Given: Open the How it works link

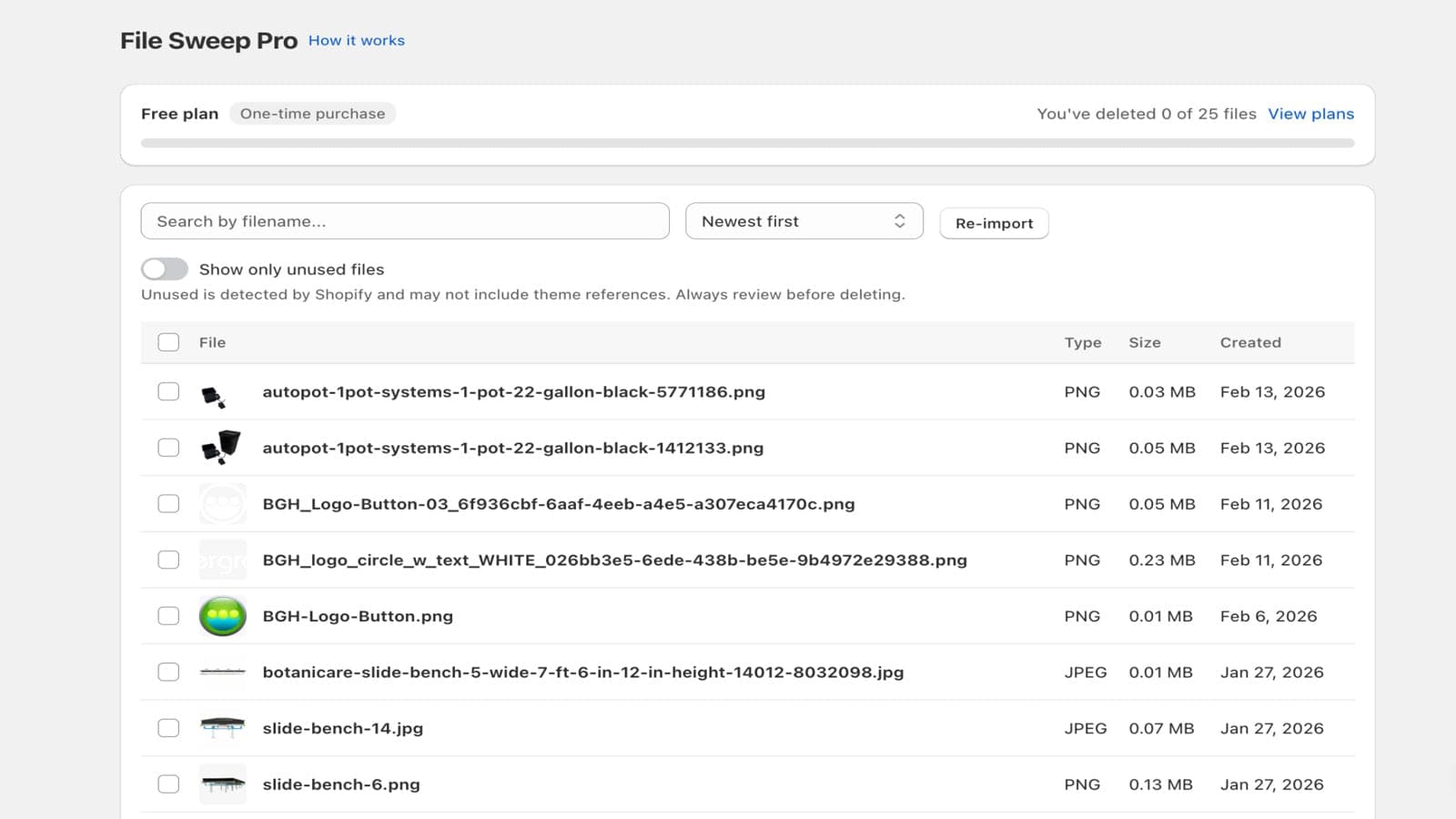Looking at the screenshot, I should pyautogui.click(x=357, y=40).
